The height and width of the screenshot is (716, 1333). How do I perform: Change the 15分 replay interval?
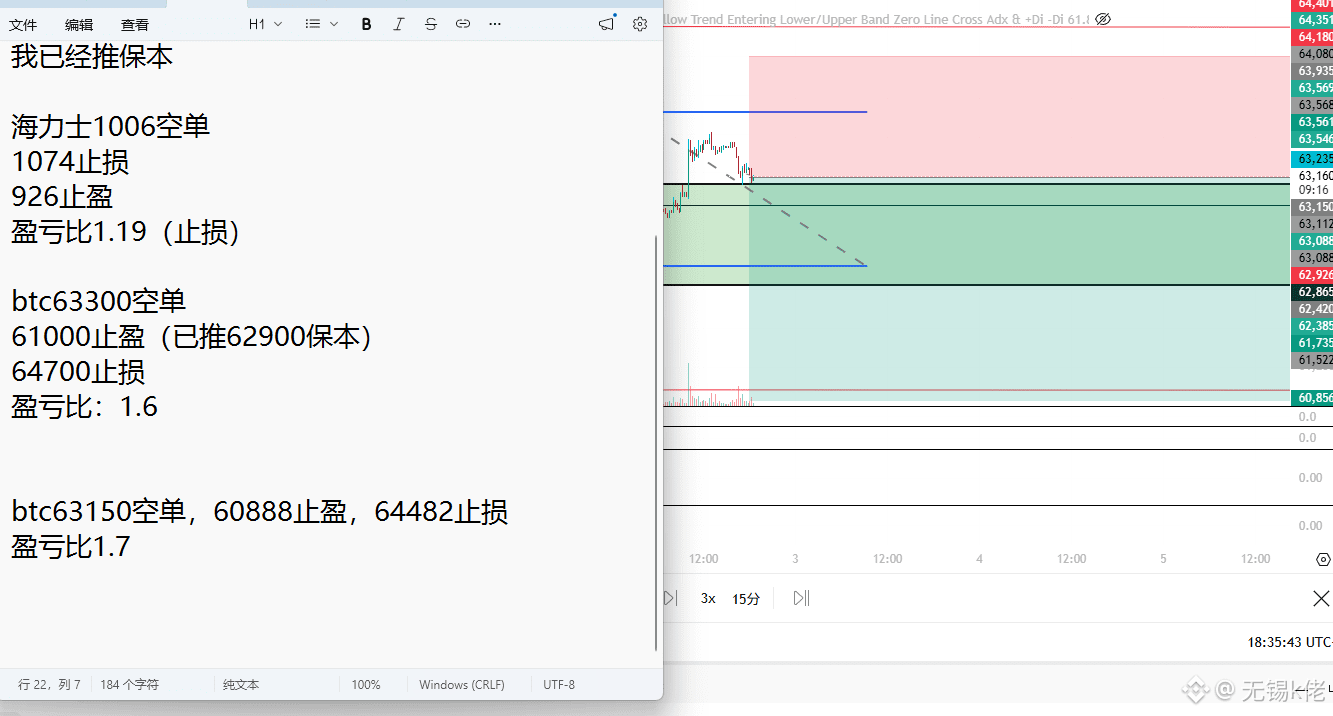(x=746, y=599)
